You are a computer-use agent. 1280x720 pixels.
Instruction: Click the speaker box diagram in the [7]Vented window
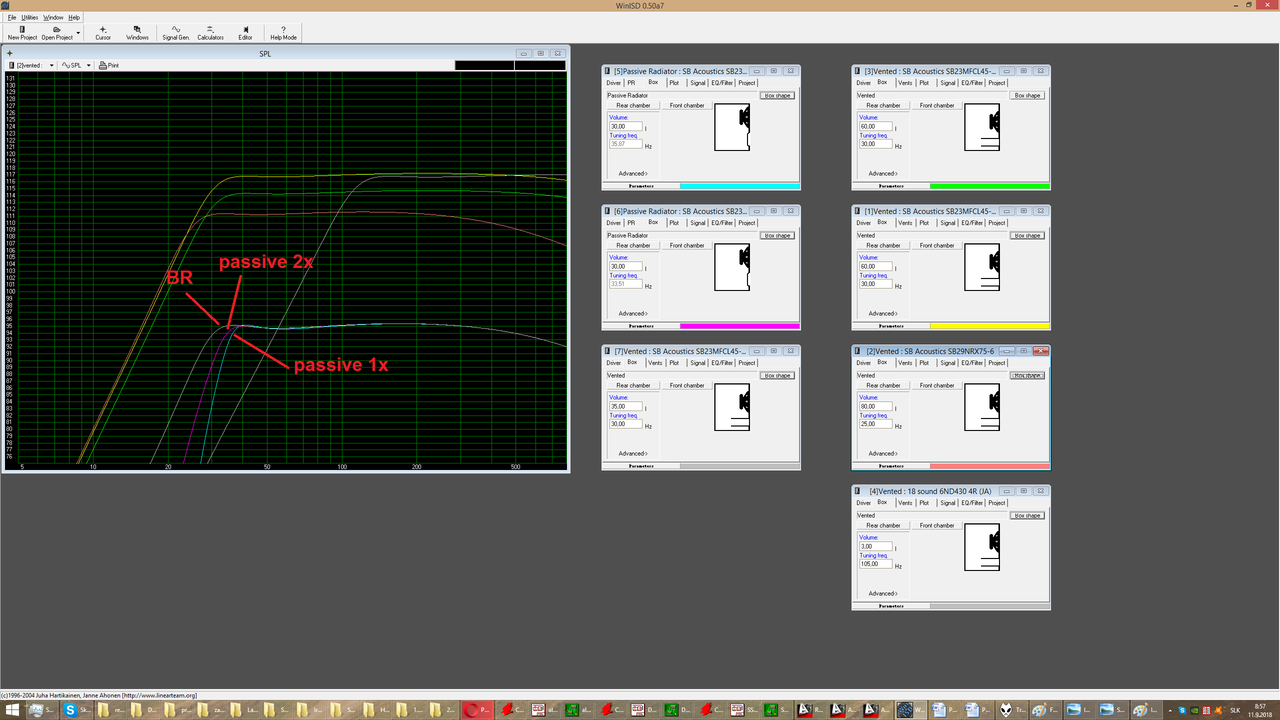pyautogui.click(x=732, y=406)
